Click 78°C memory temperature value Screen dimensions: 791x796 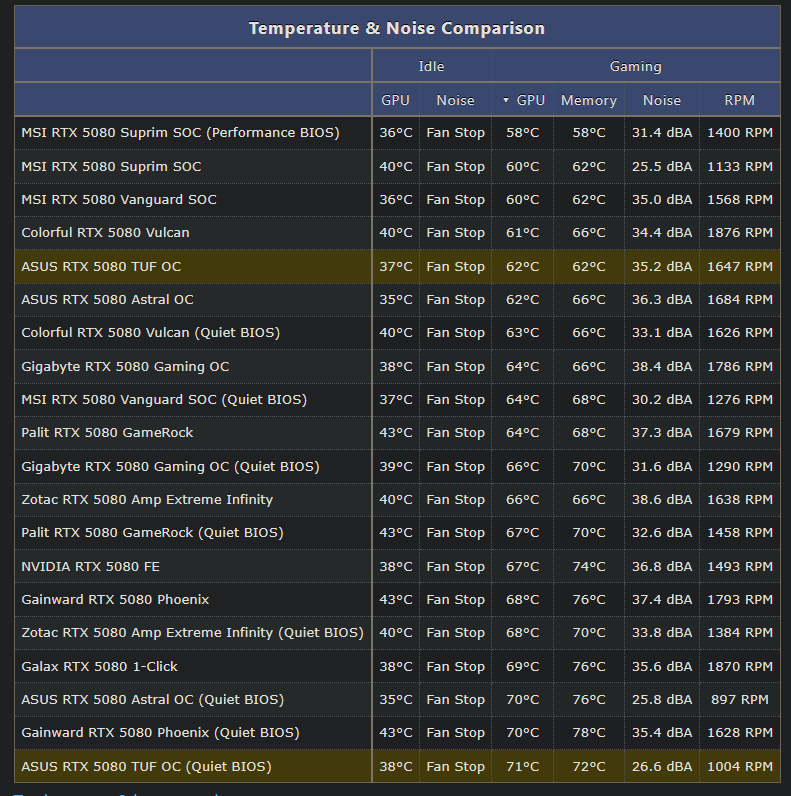tap(589, 733)
